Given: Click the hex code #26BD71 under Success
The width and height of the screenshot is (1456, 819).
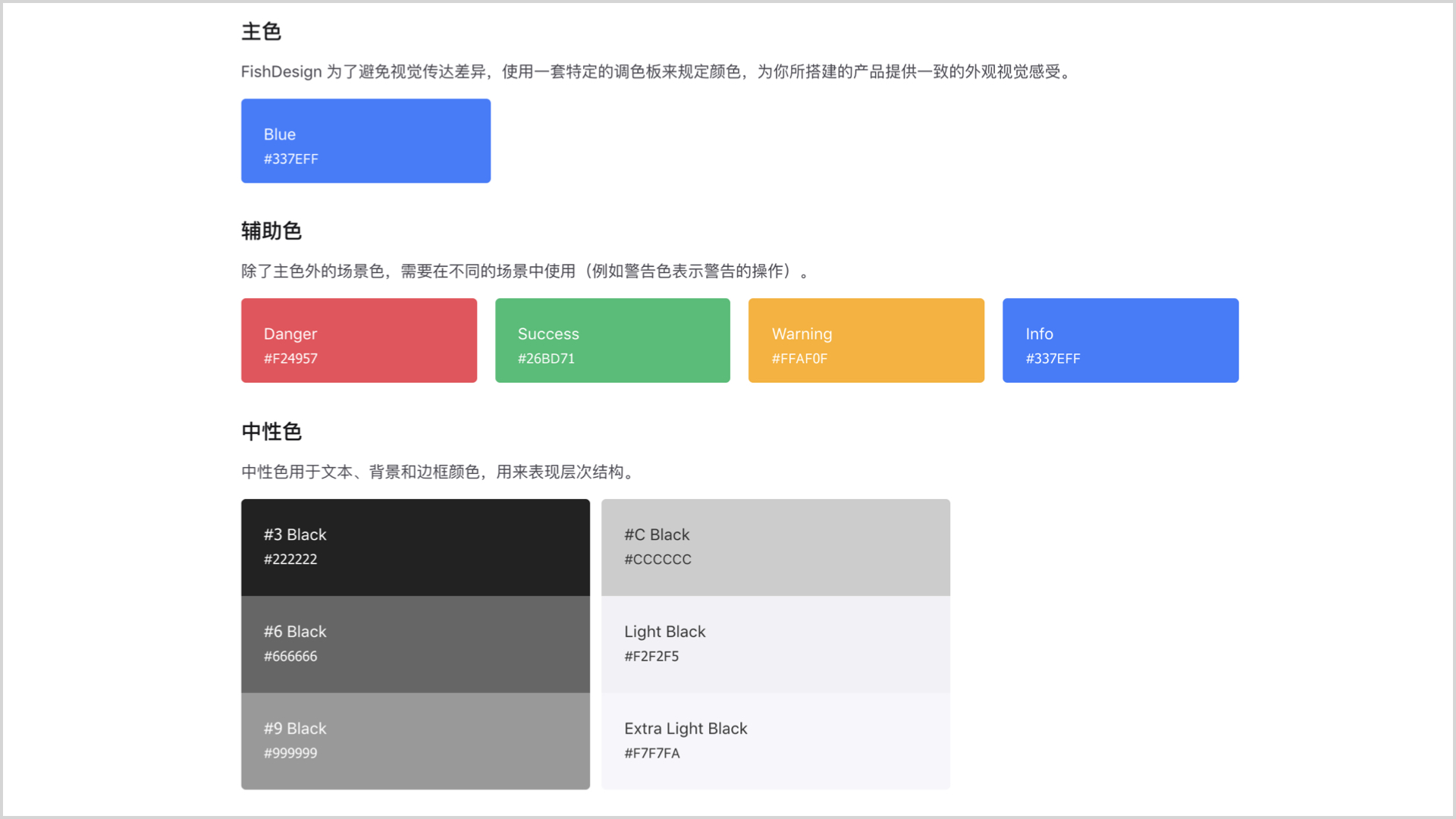Looking at the screenshot, I should [546, 359].
